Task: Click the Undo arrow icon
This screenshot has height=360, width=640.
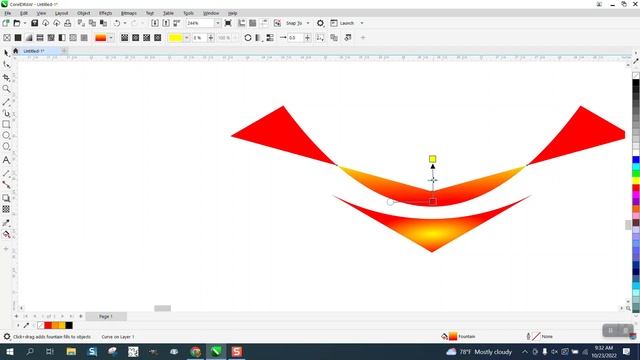Action: pyautogui.click(x=117, y=23)
